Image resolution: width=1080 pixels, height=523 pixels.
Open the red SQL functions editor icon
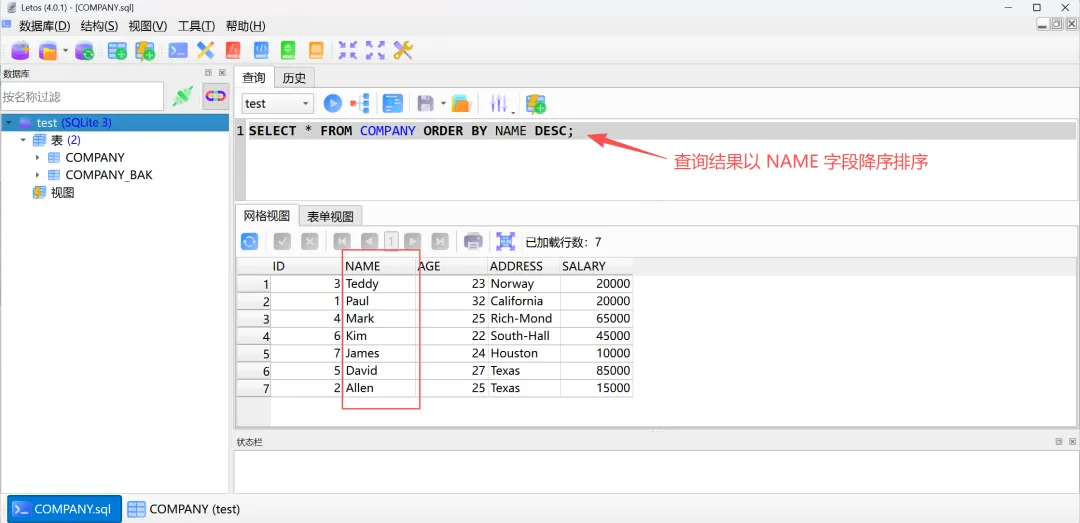pyautogui.click(x=233, y=50)
